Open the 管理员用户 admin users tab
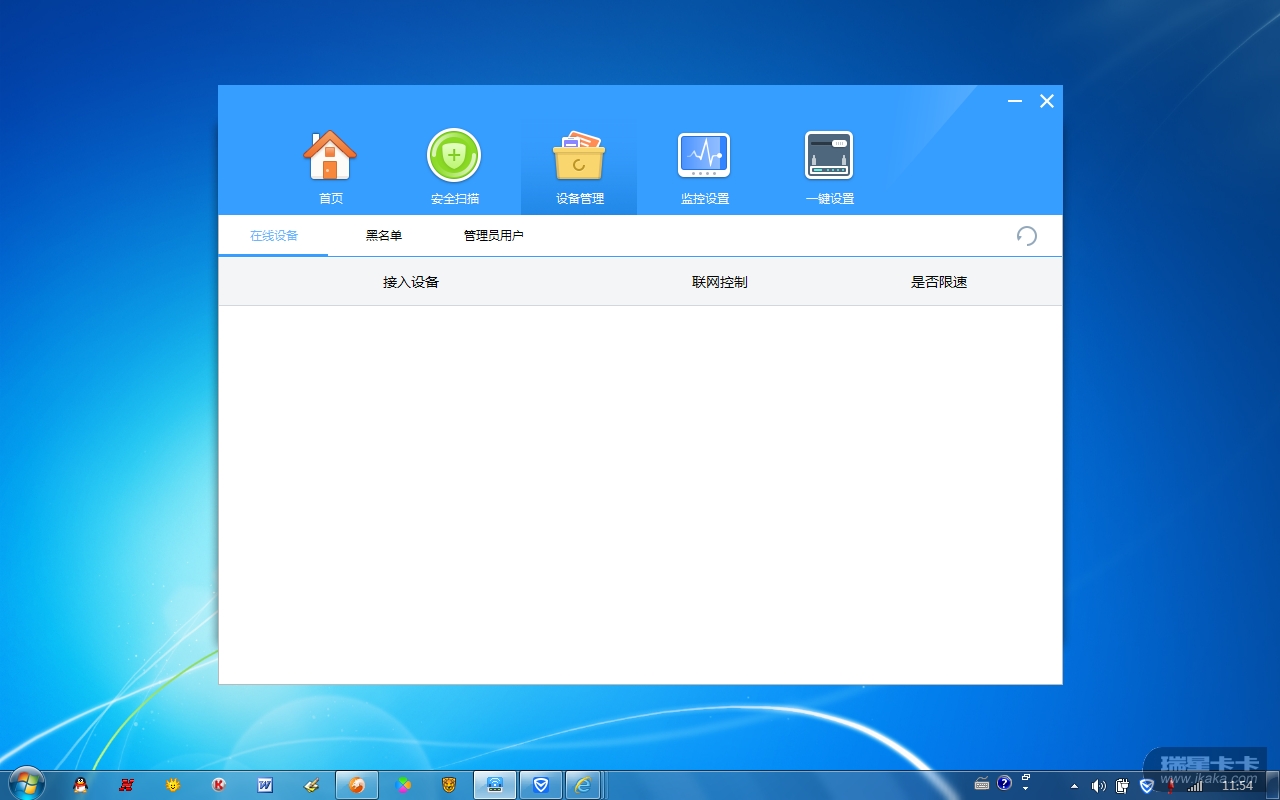This screenshot has height=800, width=1280. tap(493, 236)
